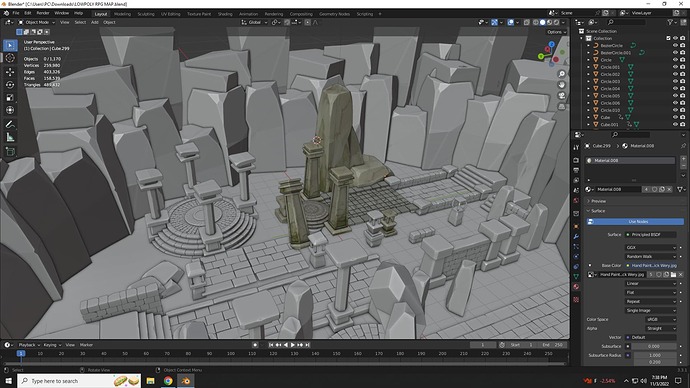Screen dimensions: 690x388
Task: Launch Chrome from the Windows taskbar
Action: (168, 381)
